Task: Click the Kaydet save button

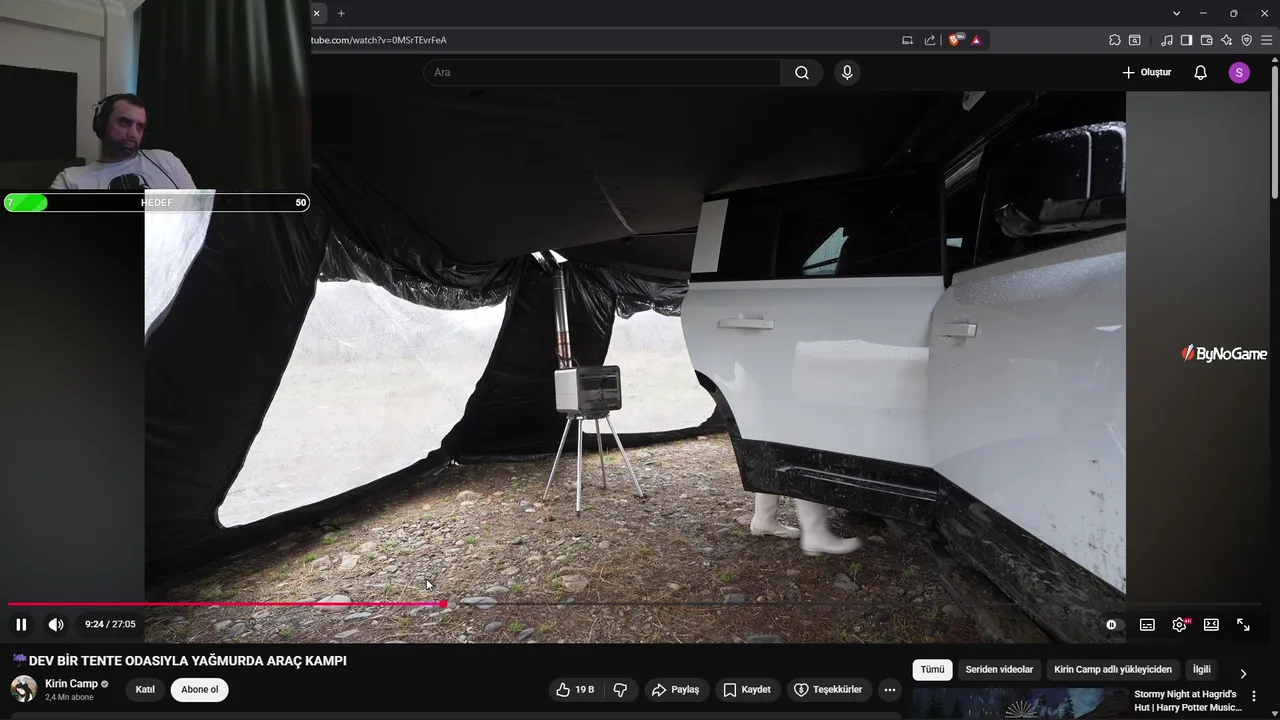Action: 747,689
